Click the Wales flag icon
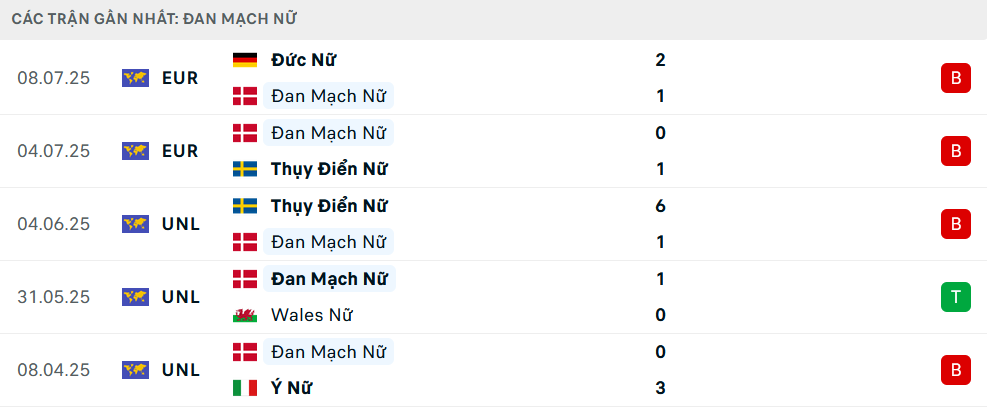Image resolution: width=987 pixels, height=408 pixels. [245, 315]
